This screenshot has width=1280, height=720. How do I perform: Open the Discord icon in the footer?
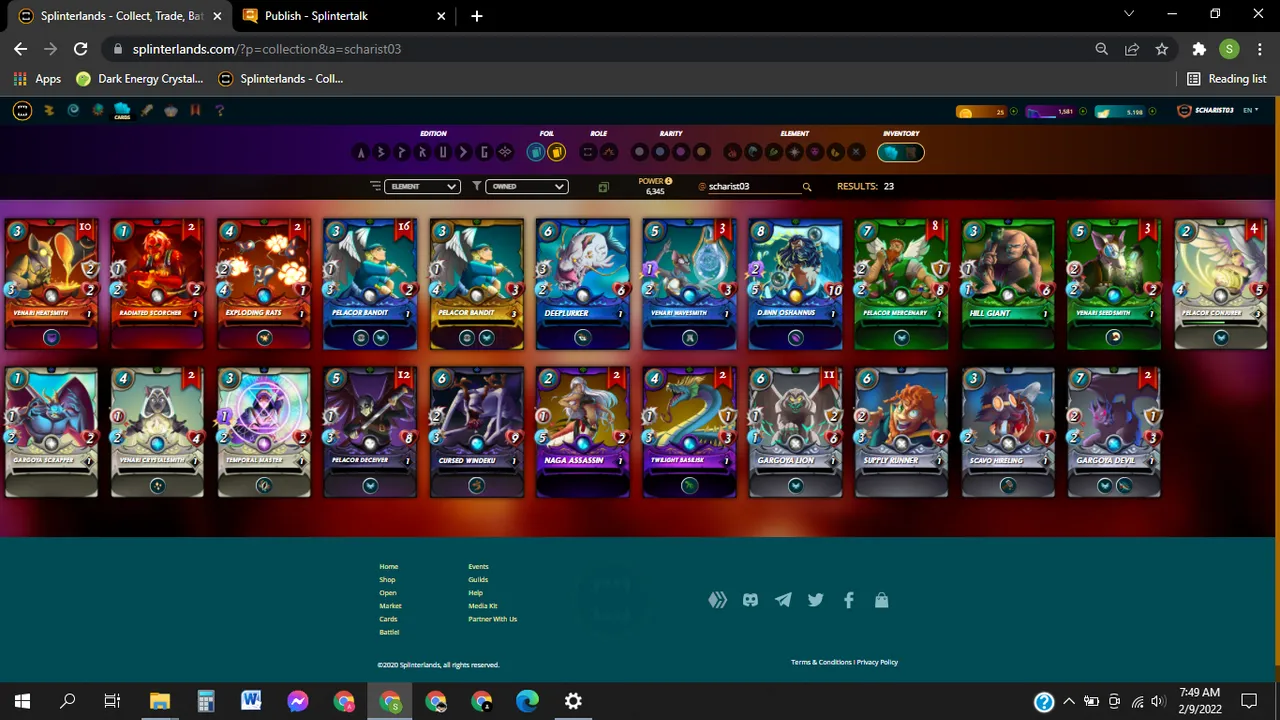(x=750, y=600)
